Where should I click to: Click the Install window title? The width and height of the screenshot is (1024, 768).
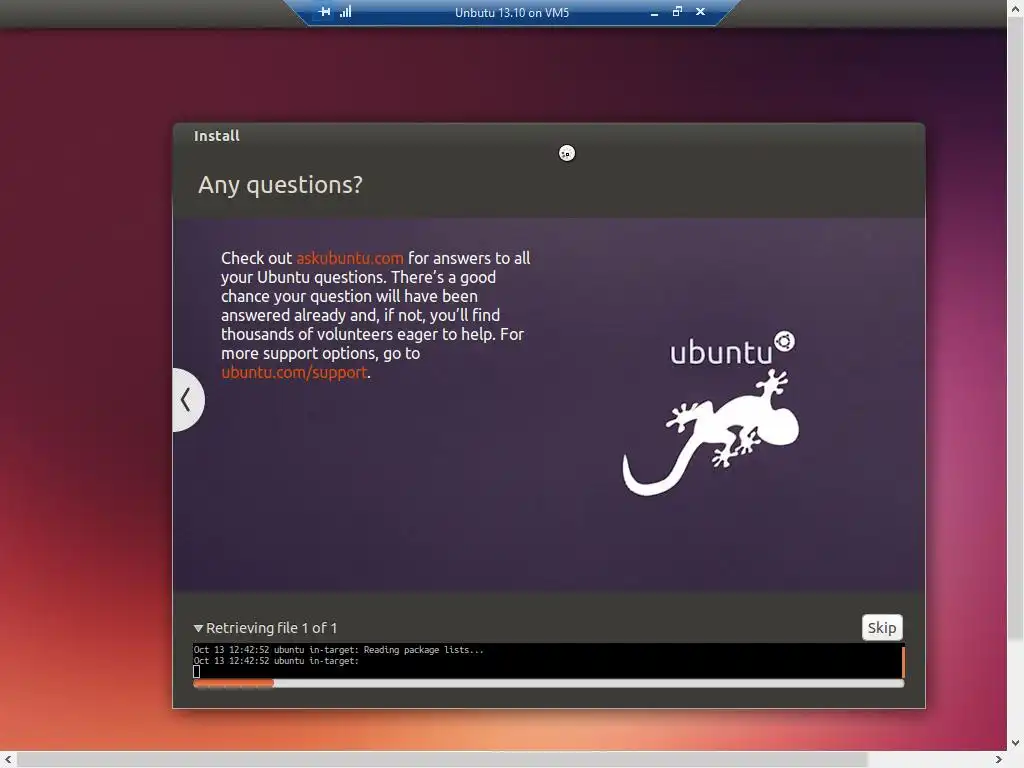pyautogui.click(x=217, y=136)
